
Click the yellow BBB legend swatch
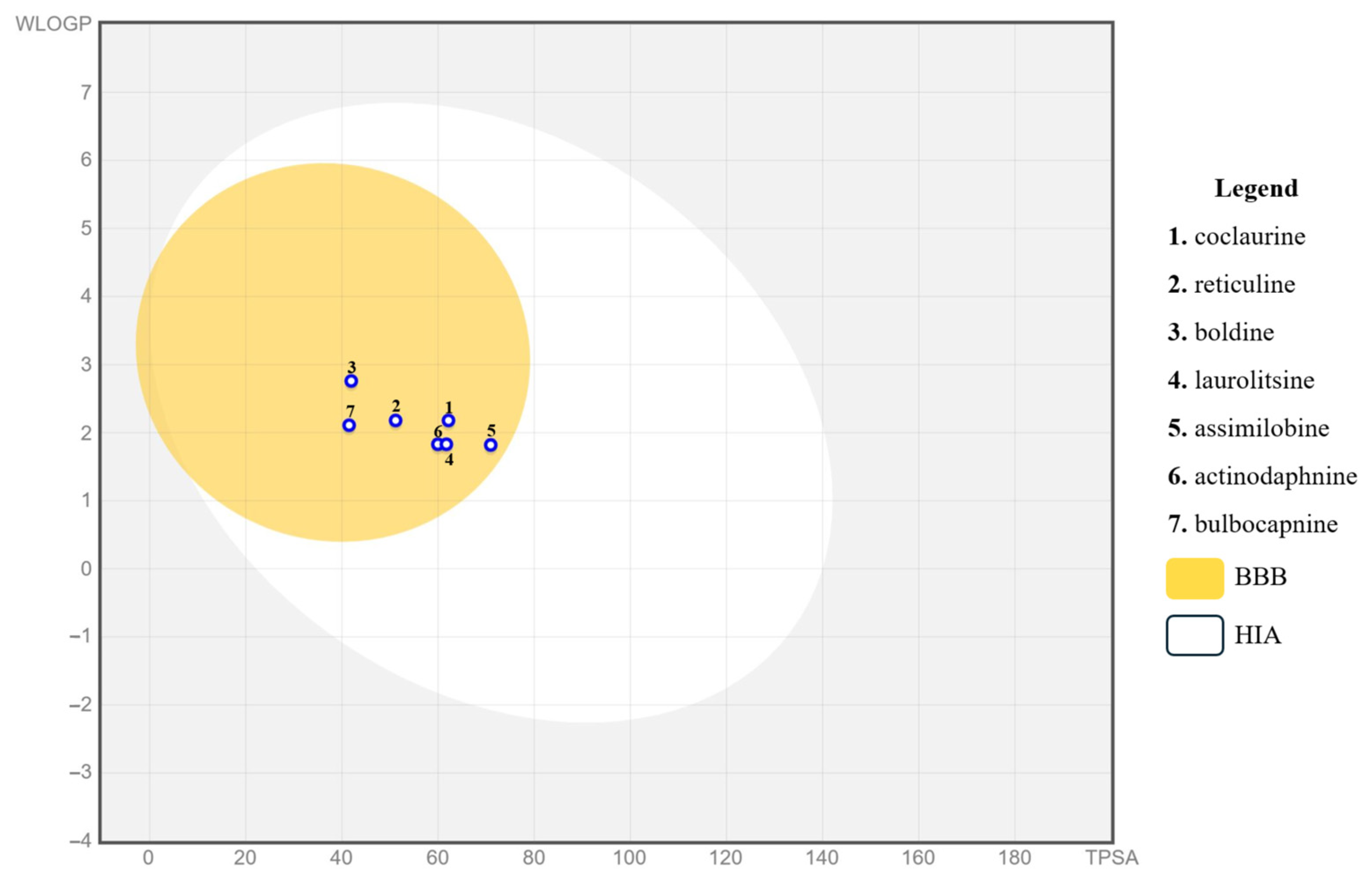pyautogui.click(x=1194, y=579)
